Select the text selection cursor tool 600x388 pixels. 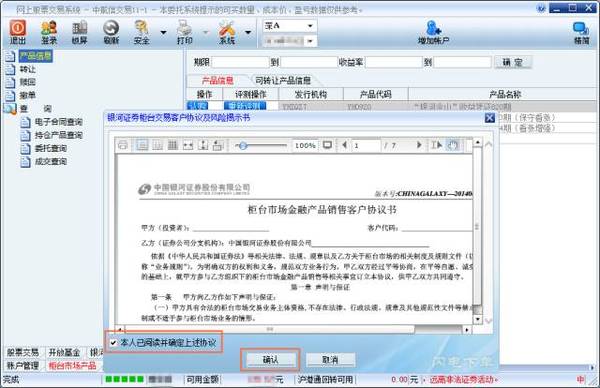pos(437,145)
